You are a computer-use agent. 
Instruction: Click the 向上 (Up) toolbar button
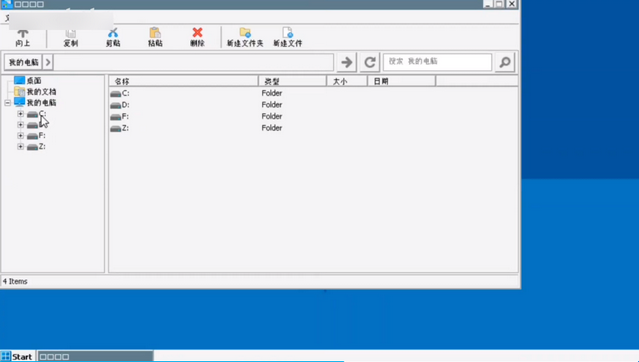pyautogui.click(x=23, y=38)
